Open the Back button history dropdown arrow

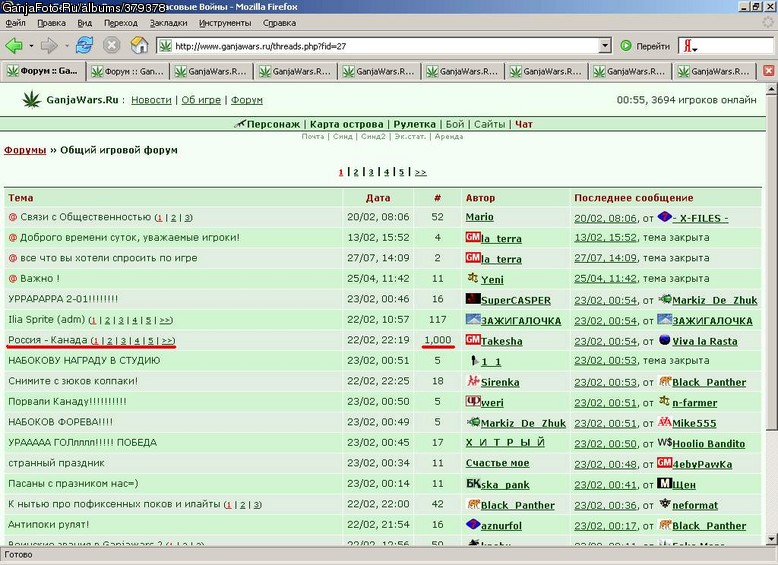[31, 46]
